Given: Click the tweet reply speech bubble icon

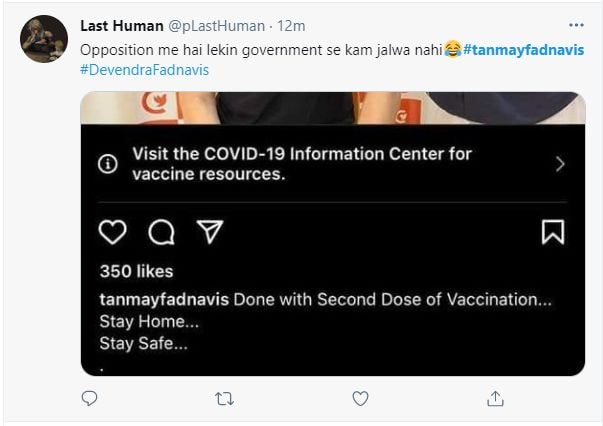Looking at the screenshot, I should 90,398.
